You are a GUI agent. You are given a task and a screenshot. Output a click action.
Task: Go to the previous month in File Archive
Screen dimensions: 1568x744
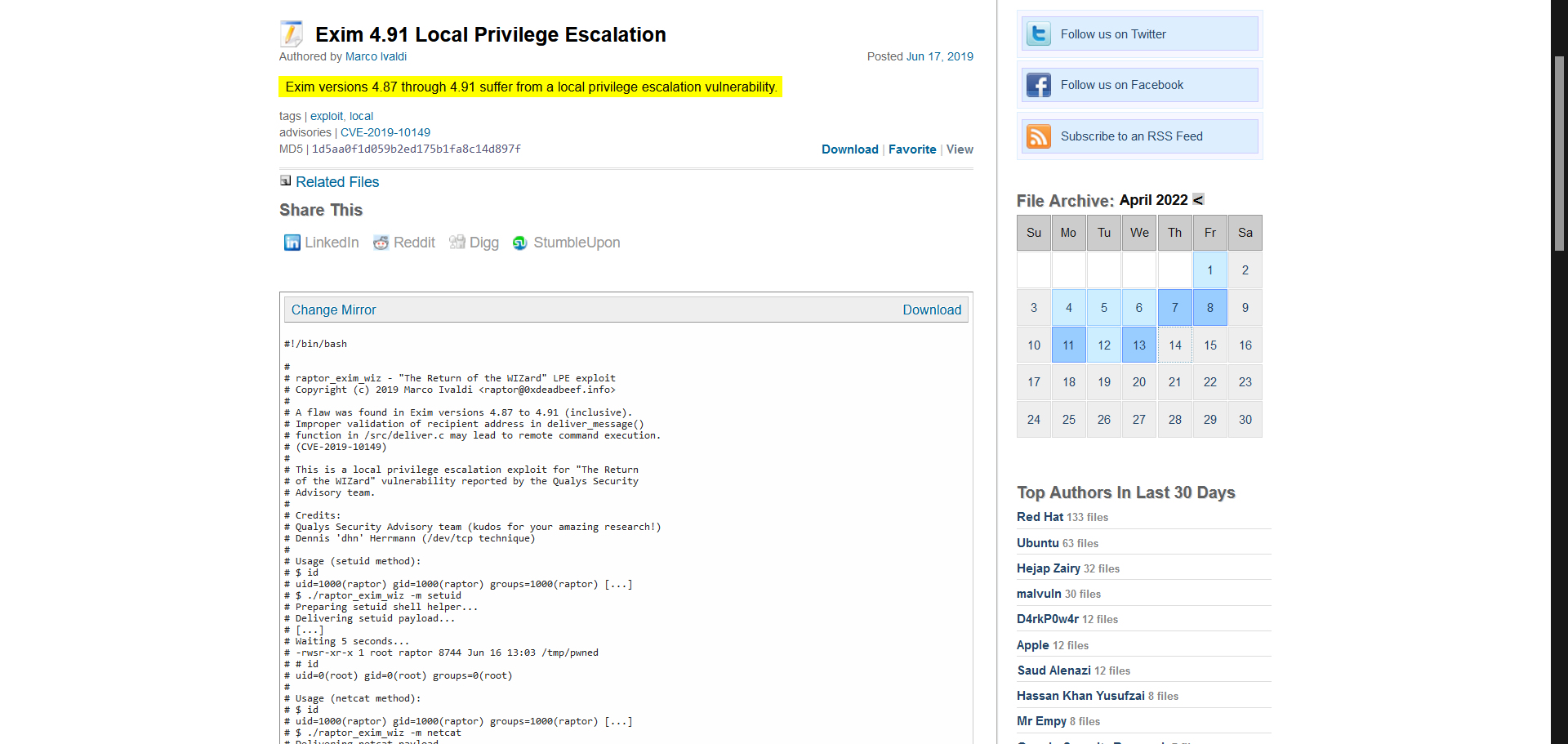(x=1197, y=199)
